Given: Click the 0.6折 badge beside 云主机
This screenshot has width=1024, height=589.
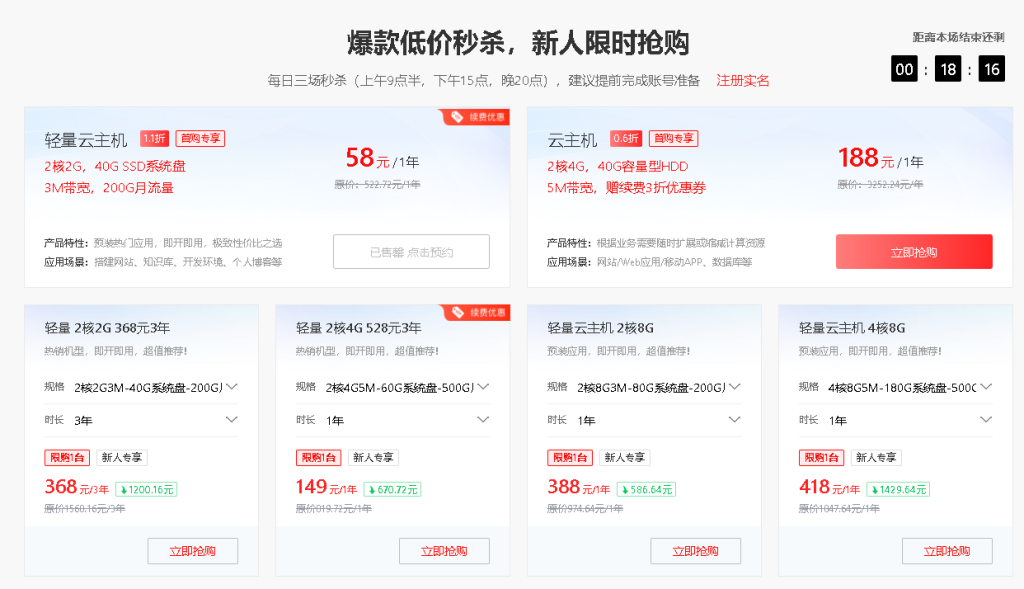Looking at the screenshot, I should pos(626,139).
